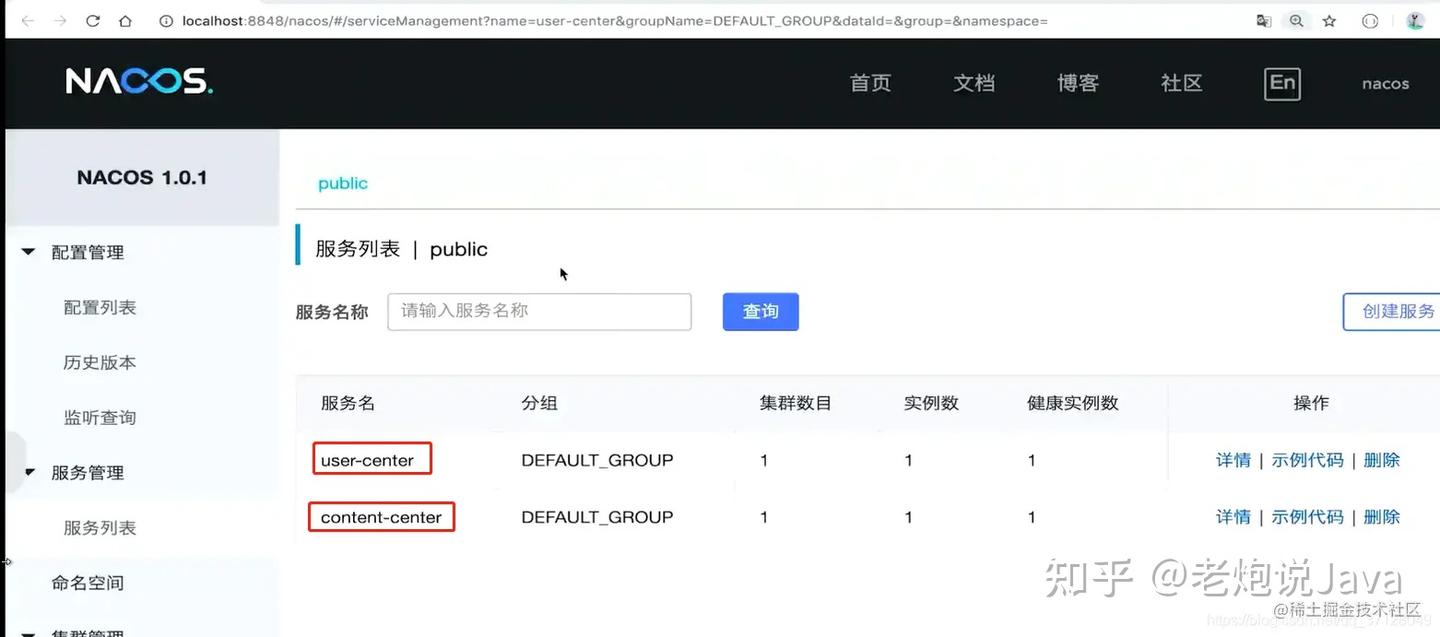This screenshot has height=637, width=1440.
Task: Open the browser profile avatar
Action: (x=1415, y=20)
